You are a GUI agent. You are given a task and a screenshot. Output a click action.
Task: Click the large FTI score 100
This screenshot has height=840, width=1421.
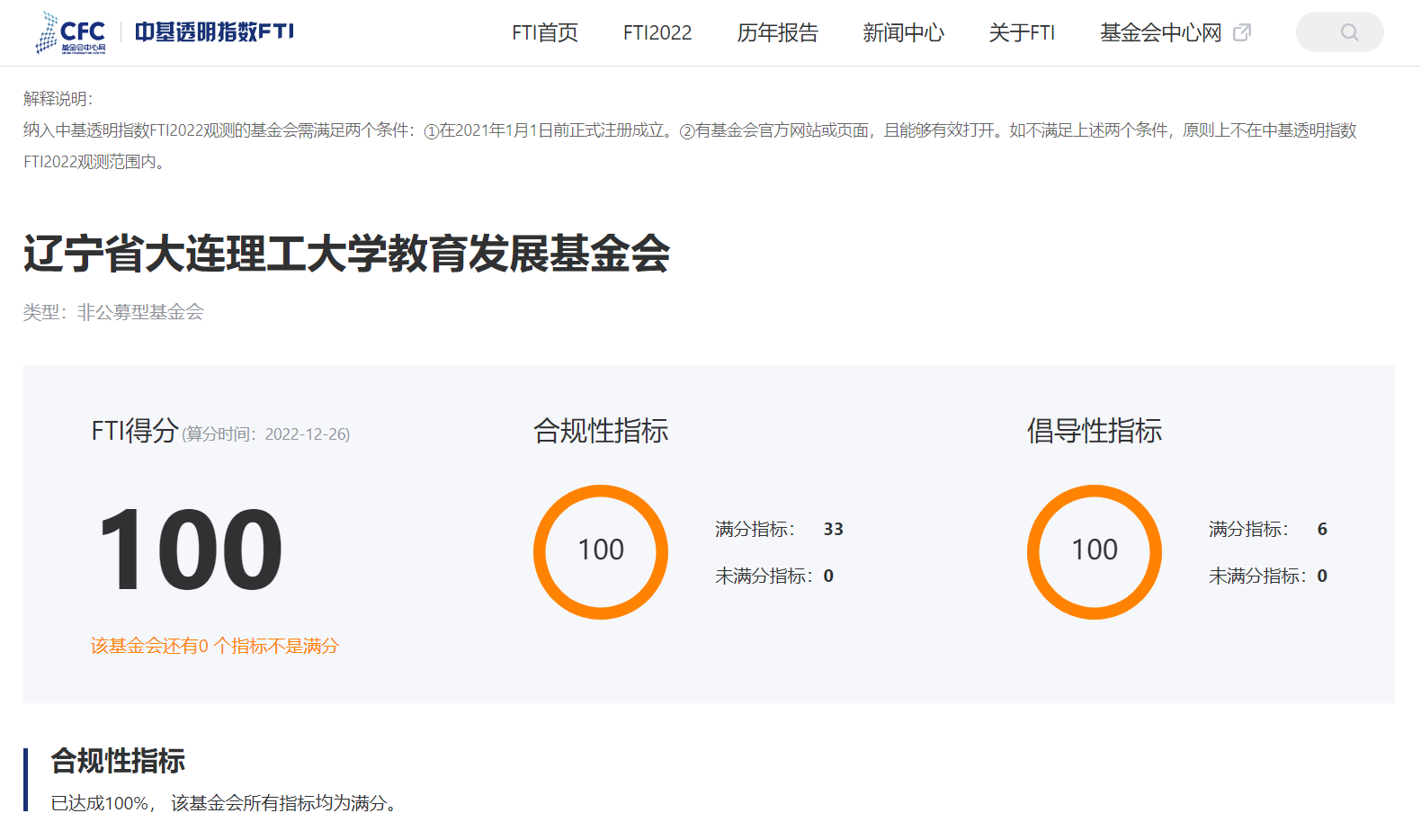pos(190,550)
